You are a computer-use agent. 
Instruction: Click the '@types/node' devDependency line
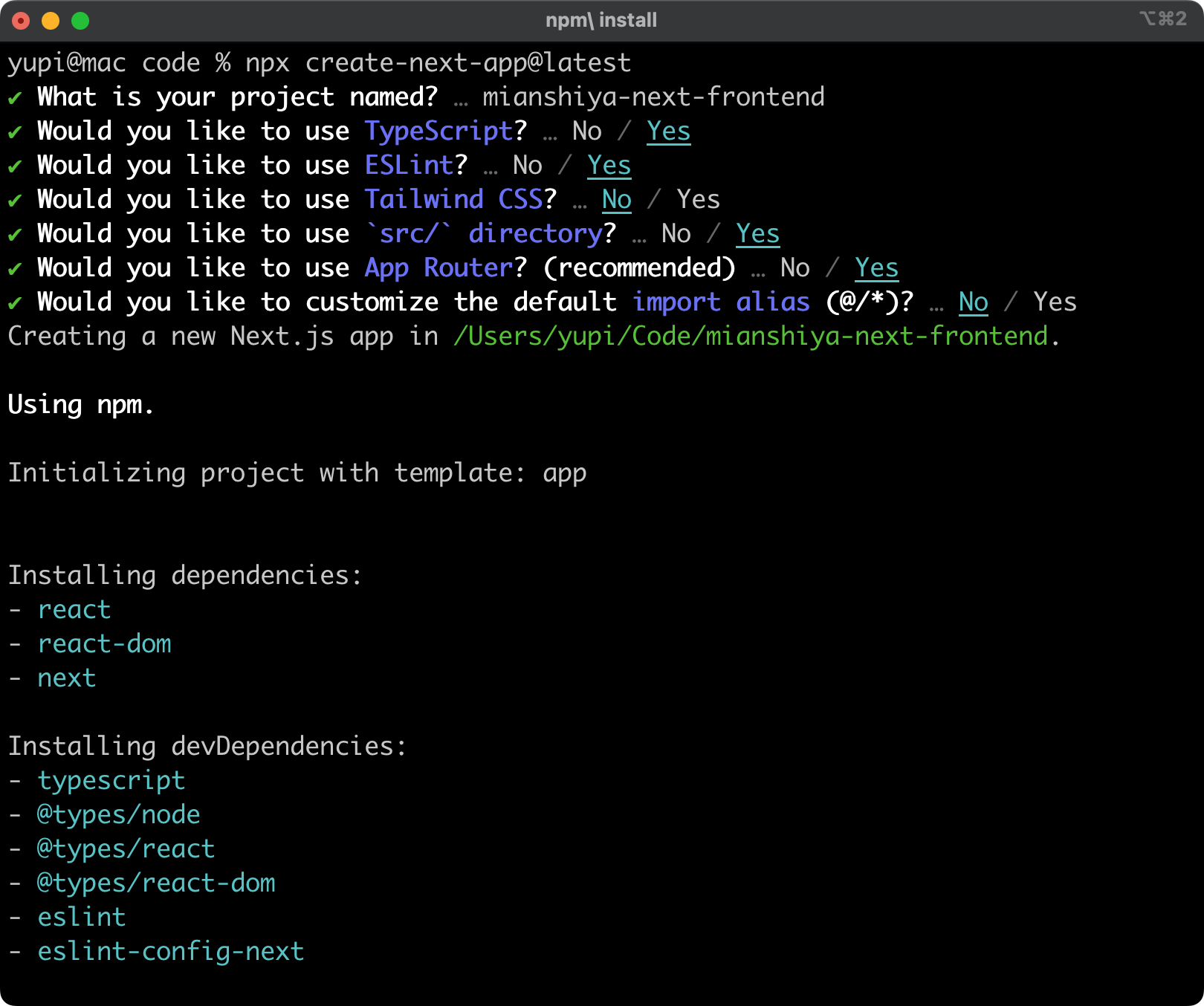click(x=119, y=815)
